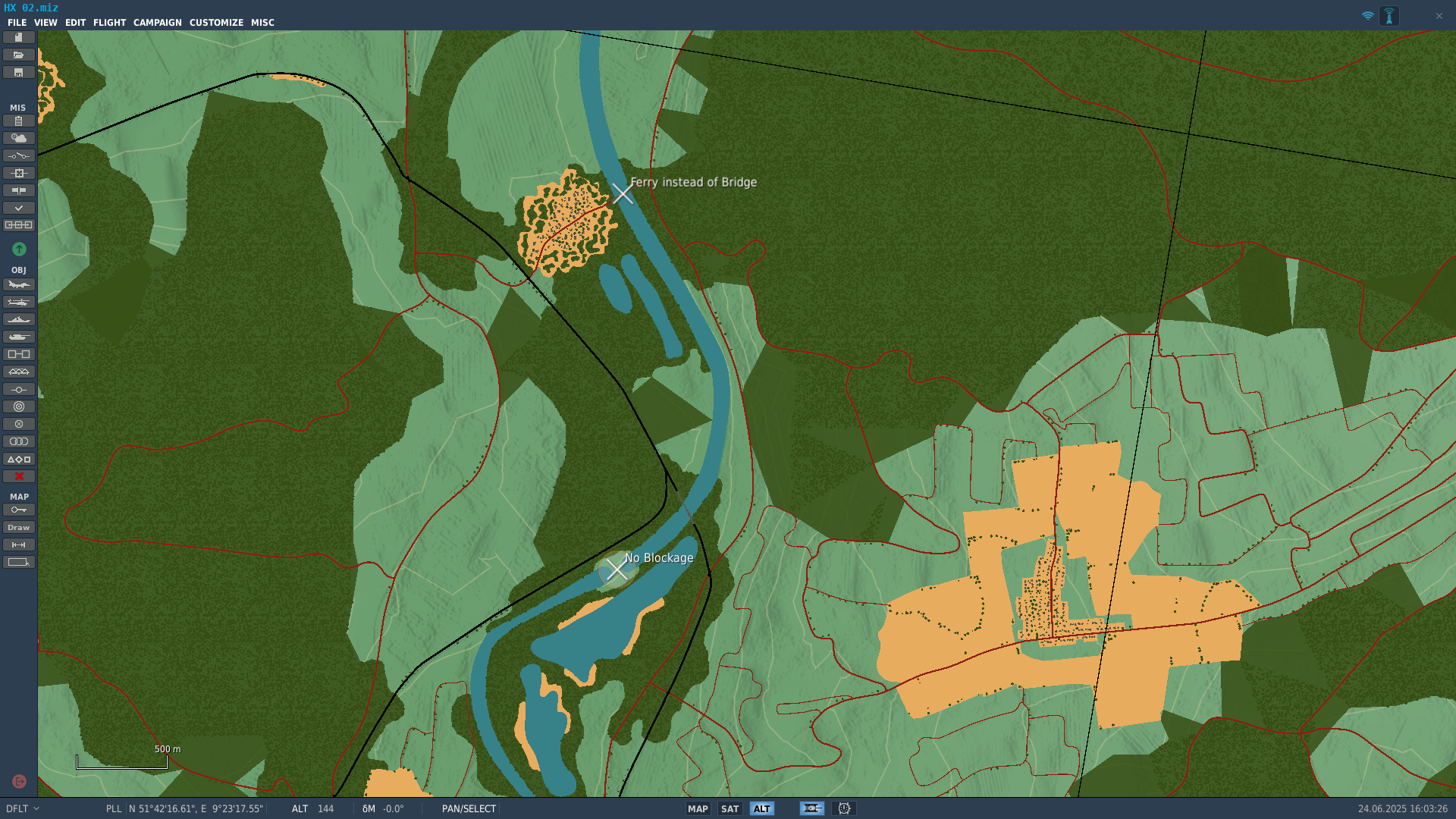
Task: Open a mission file using the folder icon
Action: click(x=18, y=55)
